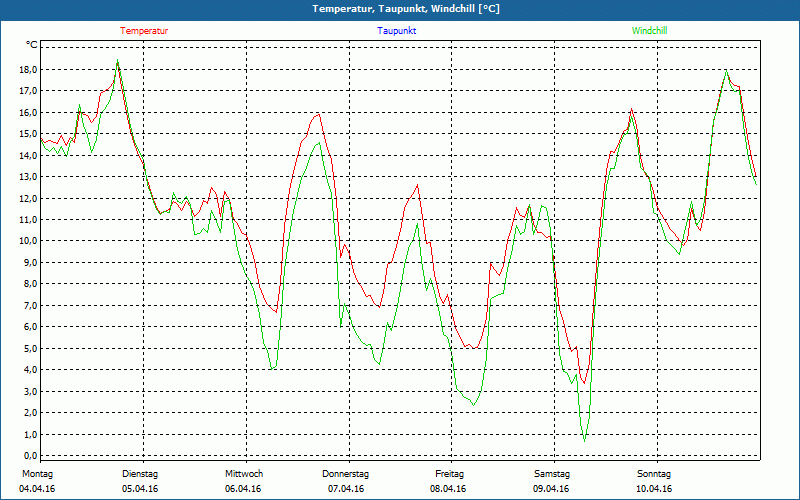This screenshot has height=500, width=800.
Task: Click the Dienstag day label
Action: point(140,474)
